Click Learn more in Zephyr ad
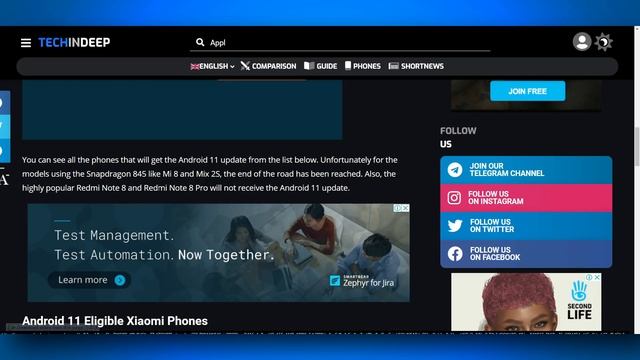640x360 pixels. click(x=90, y=280)
